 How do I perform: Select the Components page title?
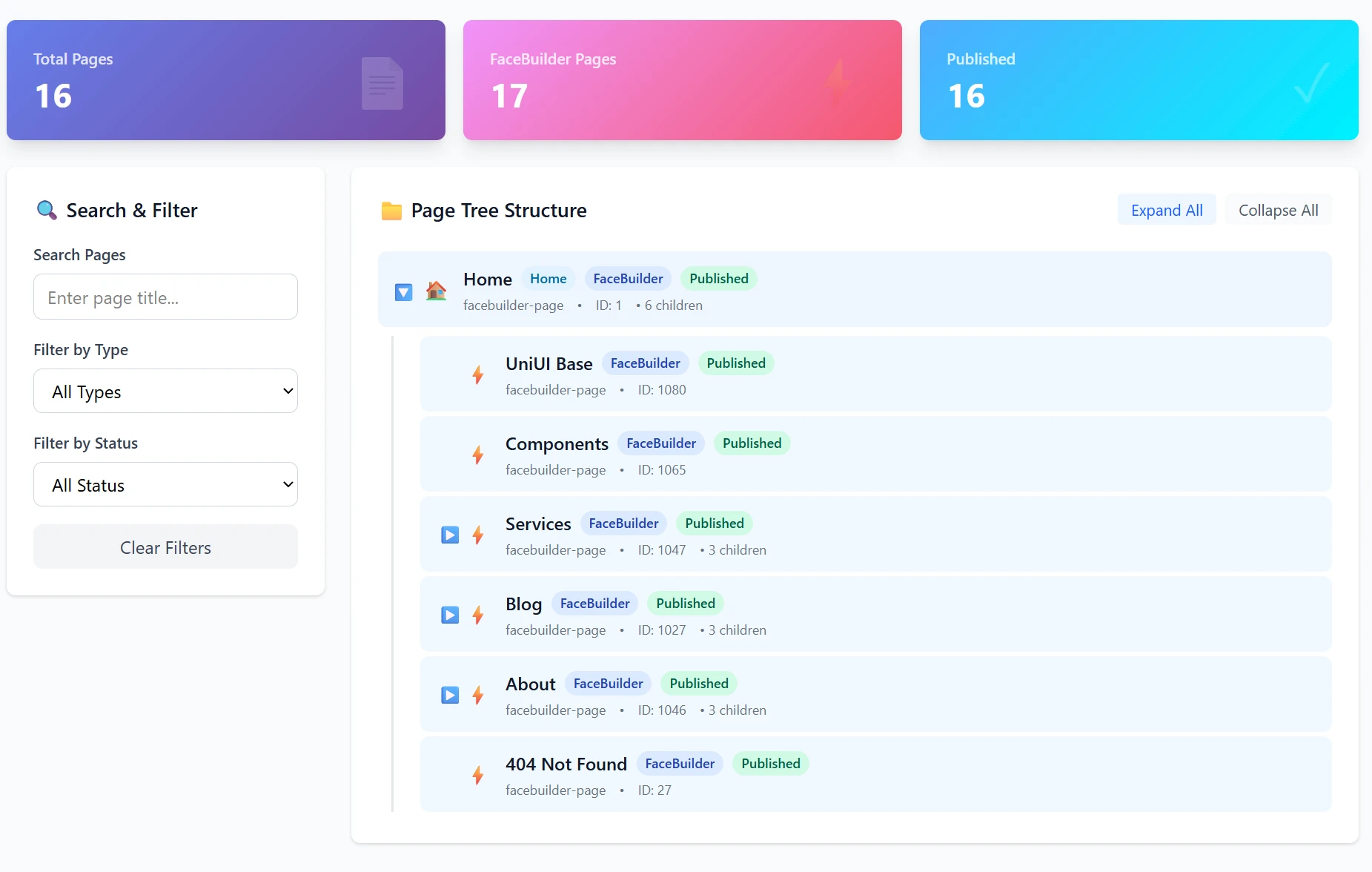coord(557,444)
